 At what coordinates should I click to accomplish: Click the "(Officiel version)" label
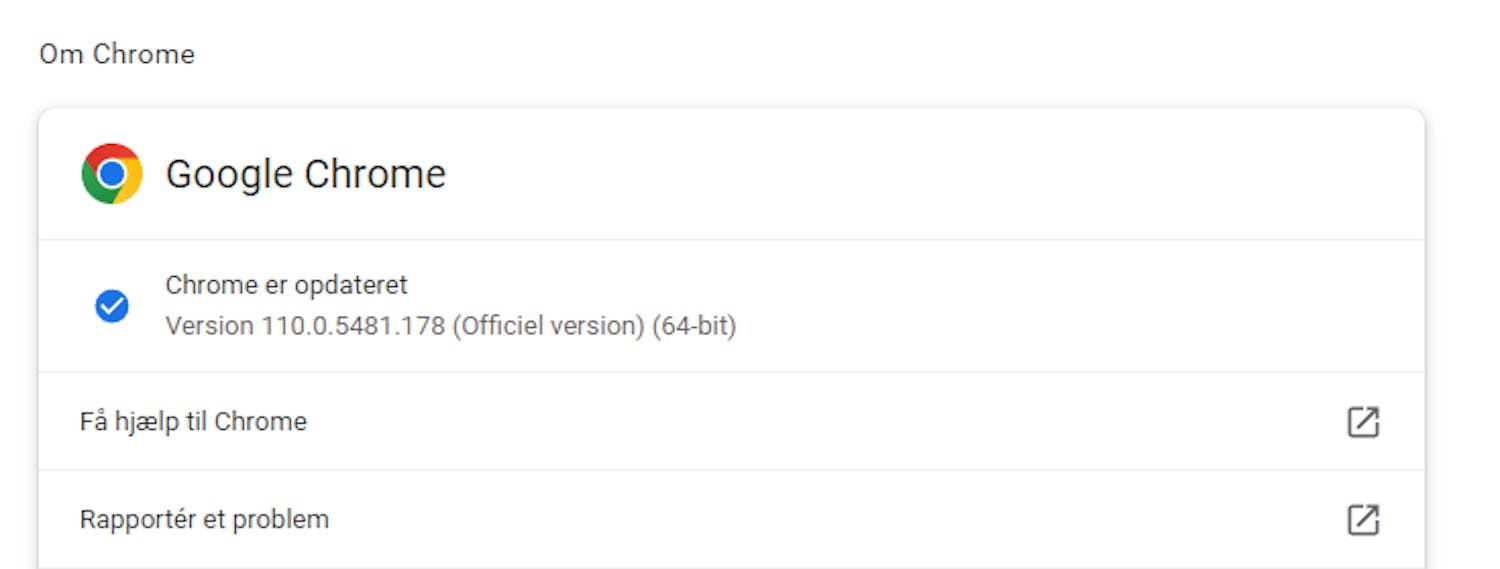[x=548, y=326]
